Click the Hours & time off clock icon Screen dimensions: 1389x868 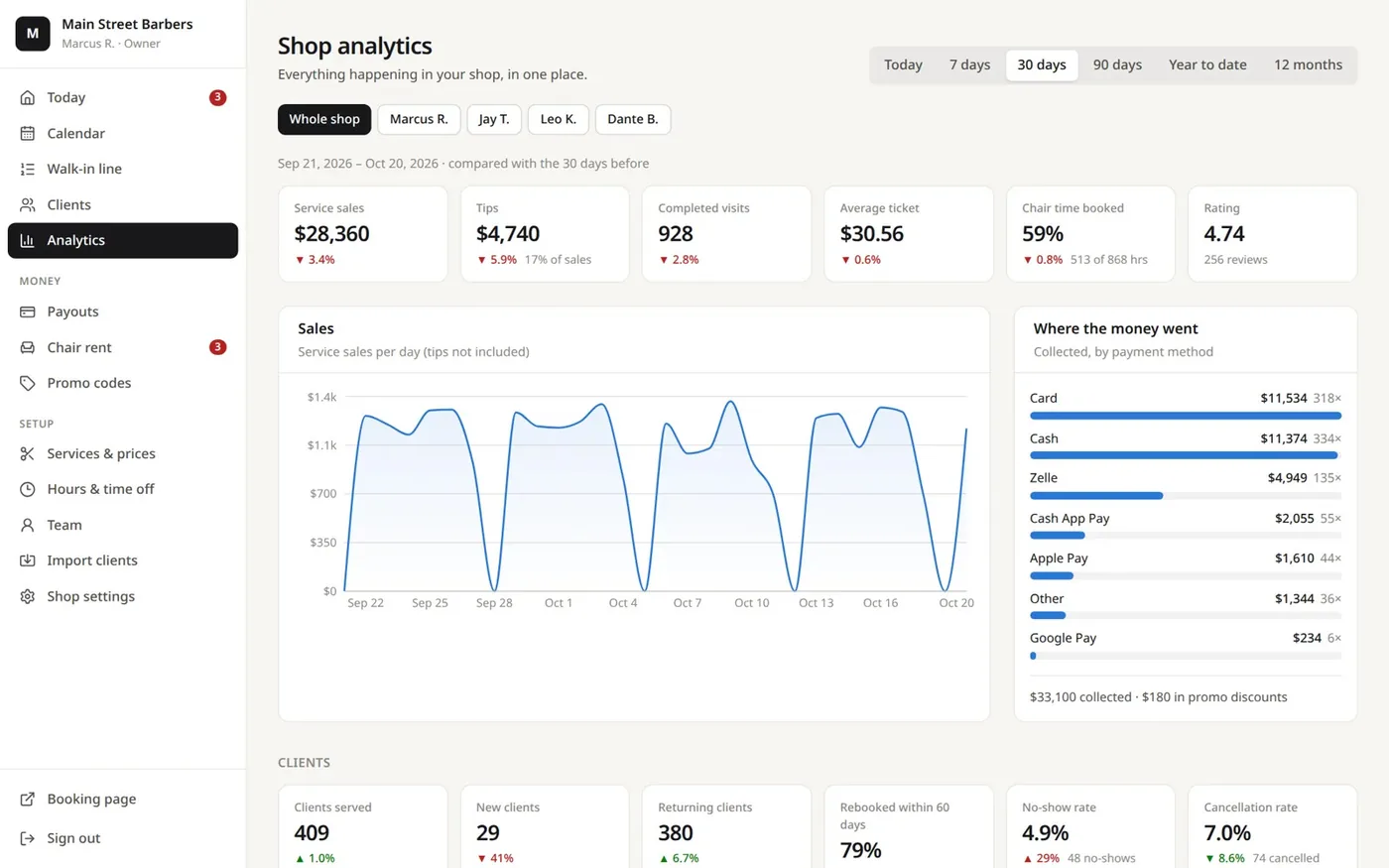coord(28,489)
